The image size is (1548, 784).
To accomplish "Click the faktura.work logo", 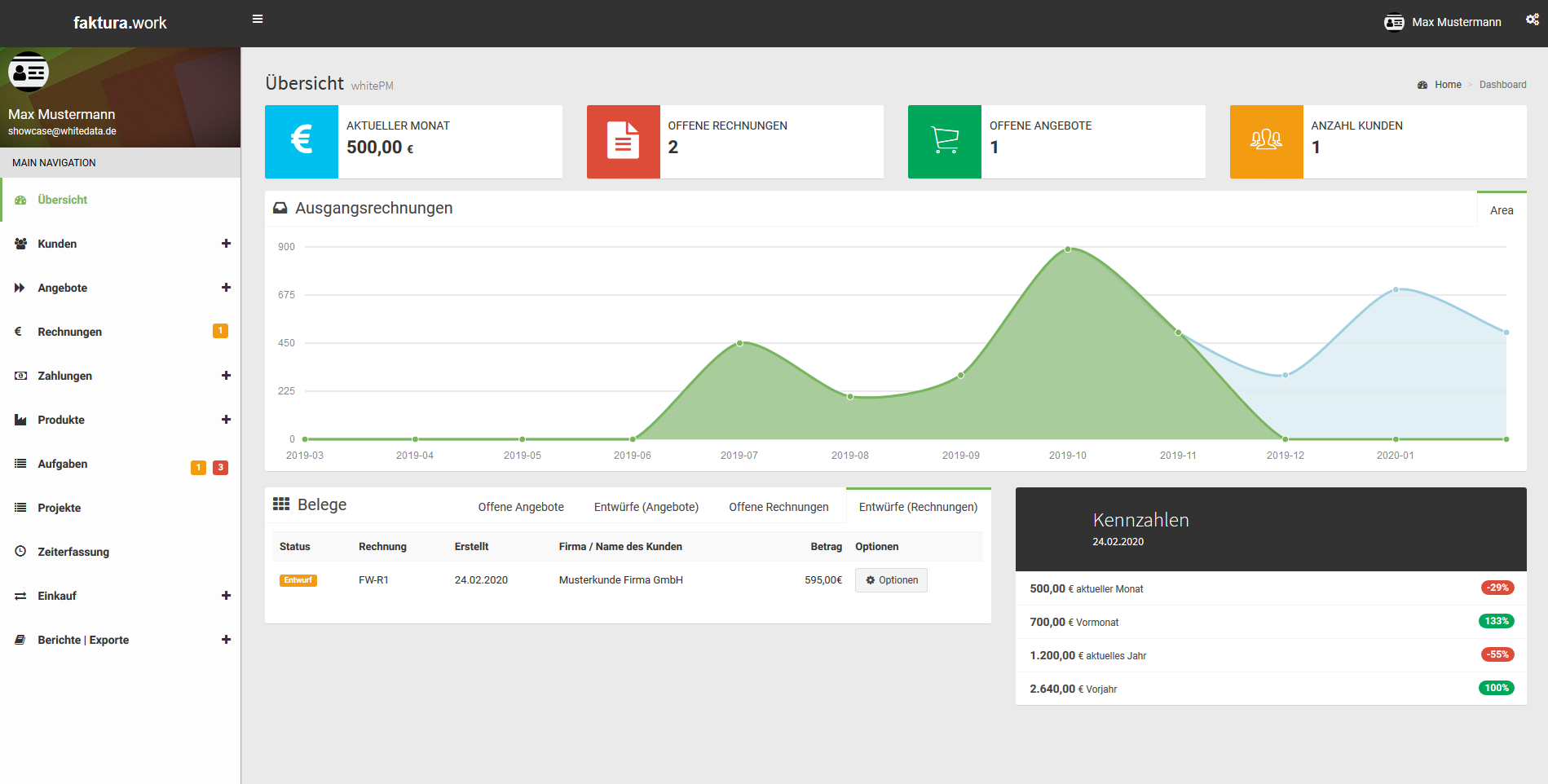I will [x=120, y=23].
